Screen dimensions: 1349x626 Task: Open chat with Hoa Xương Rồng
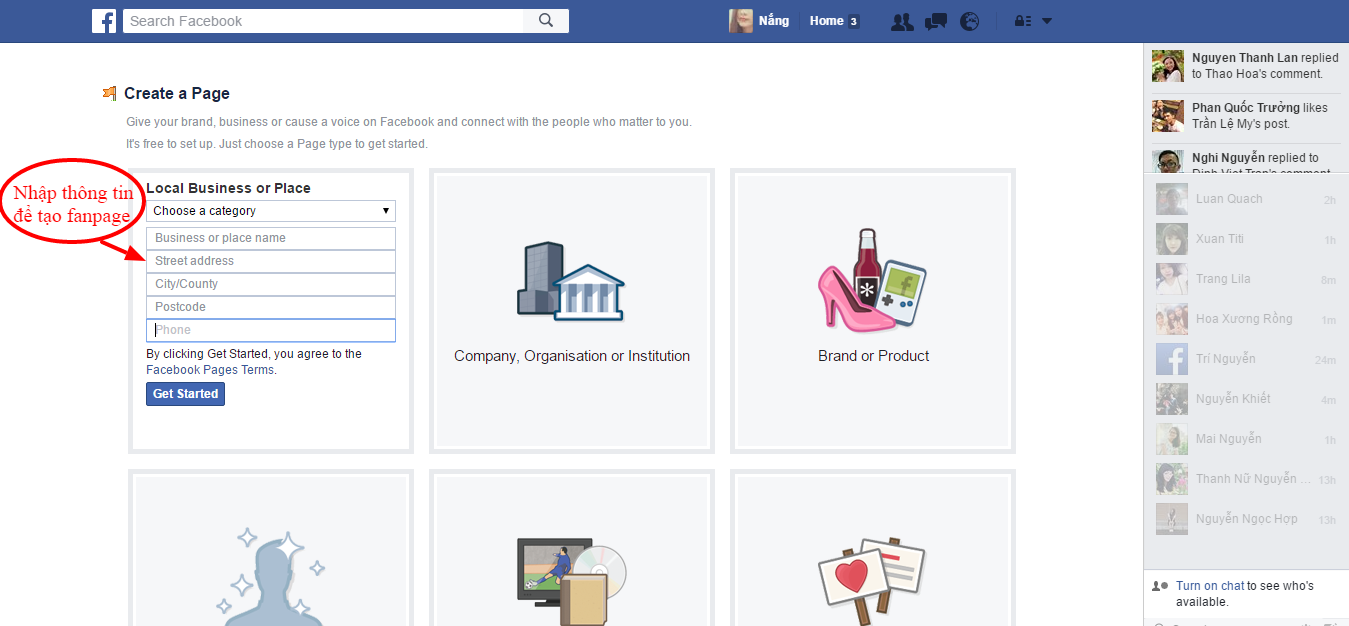pyautogui.click(x=1246, y=319)
